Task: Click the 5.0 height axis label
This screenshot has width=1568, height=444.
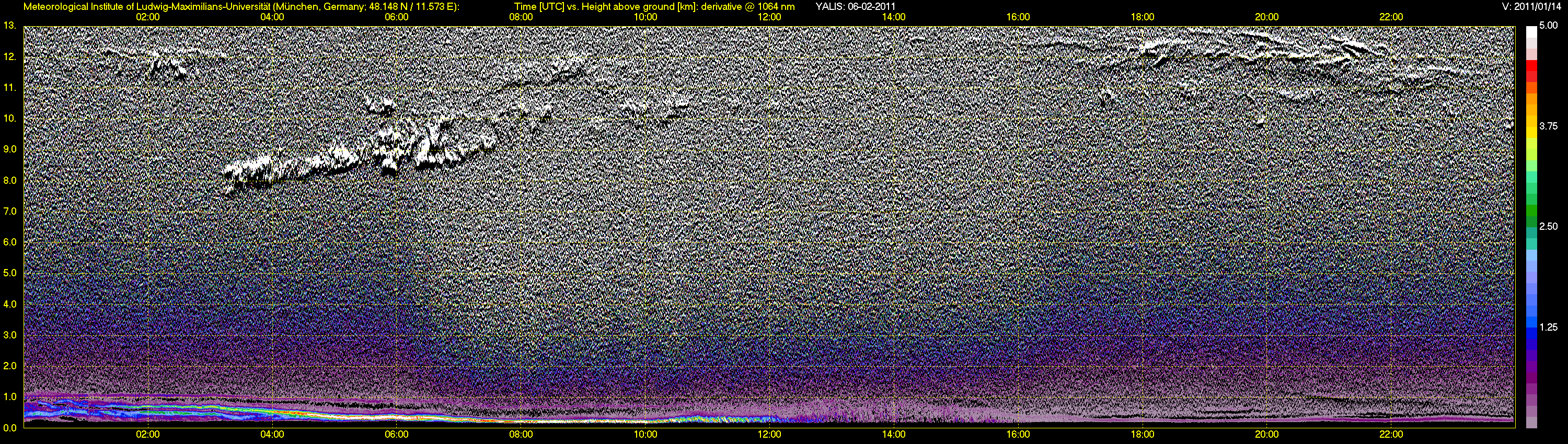Action: tap(10, 273)
